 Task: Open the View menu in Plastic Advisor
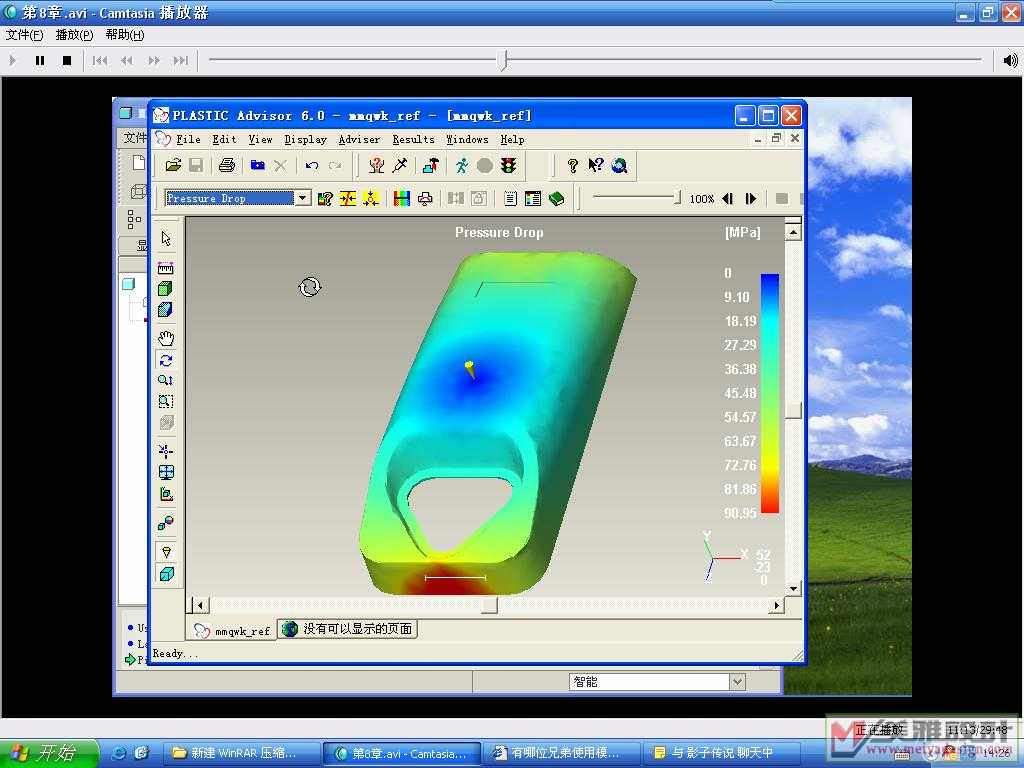(260, 139)
